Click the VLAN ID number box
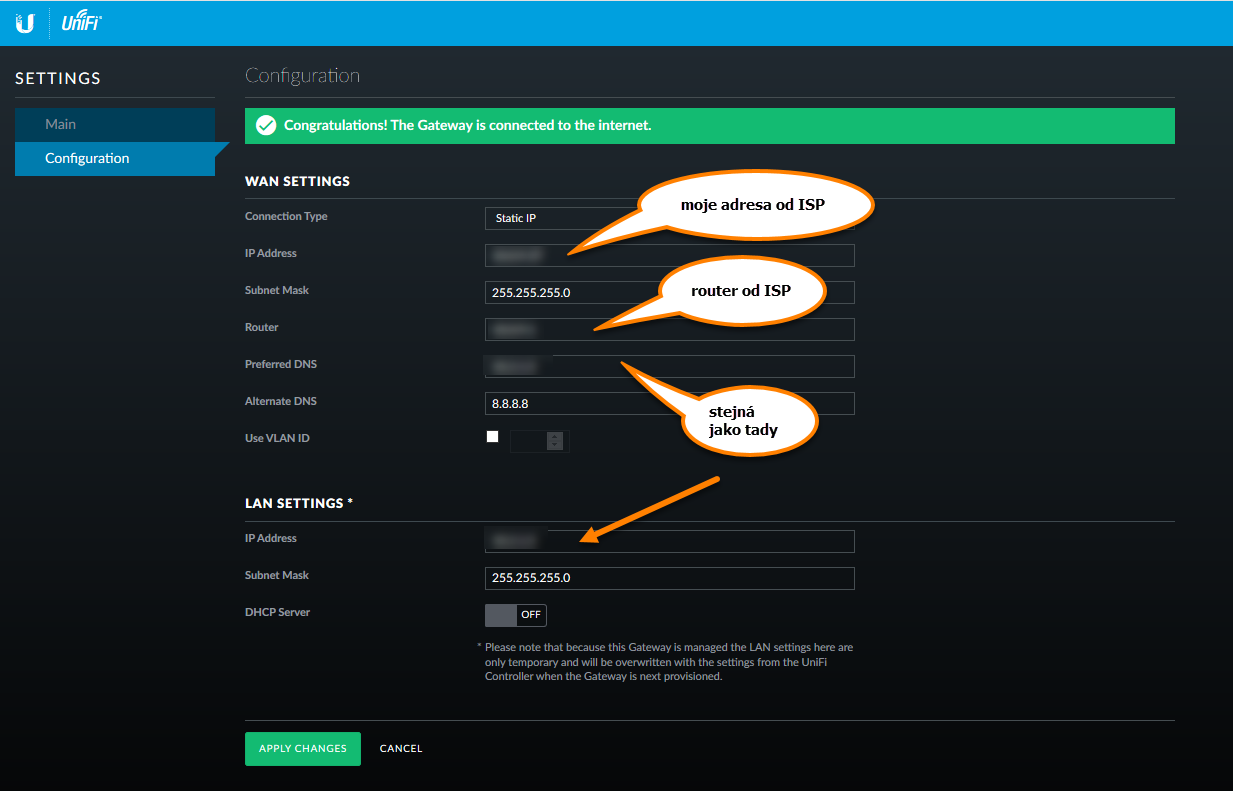The width and height of the screenshot is (1233, 791). point(528,441)
